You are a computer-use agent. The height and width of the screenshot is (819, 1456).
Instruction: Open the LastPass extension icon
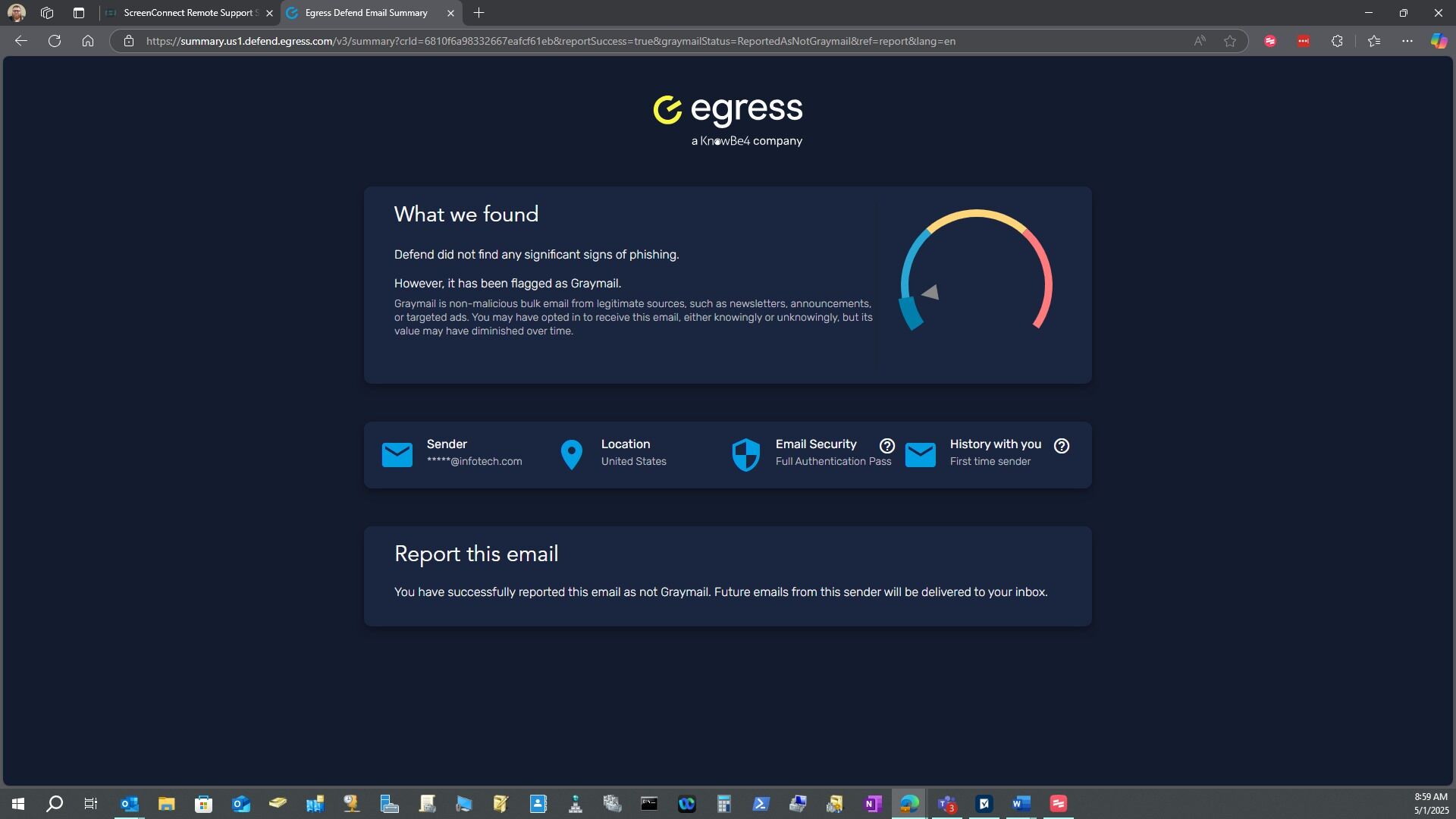1304,41
